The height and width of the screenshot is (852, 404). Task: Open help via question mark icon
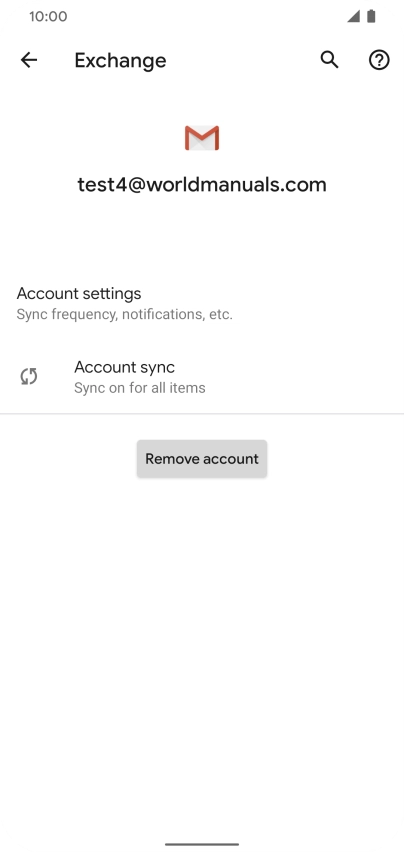379,60
